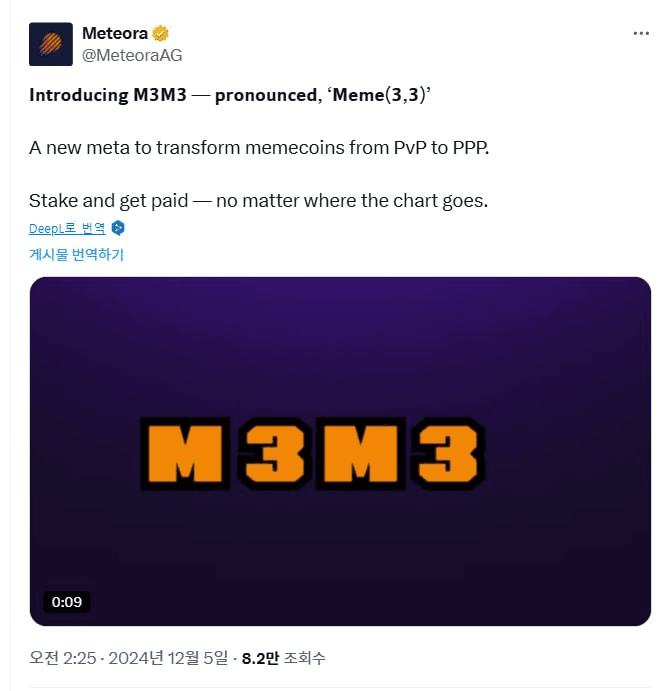The height and width of the screenshot is (691, 663).
Task: Visit the @MeteoraAG handle
Action: coord(132,56)
